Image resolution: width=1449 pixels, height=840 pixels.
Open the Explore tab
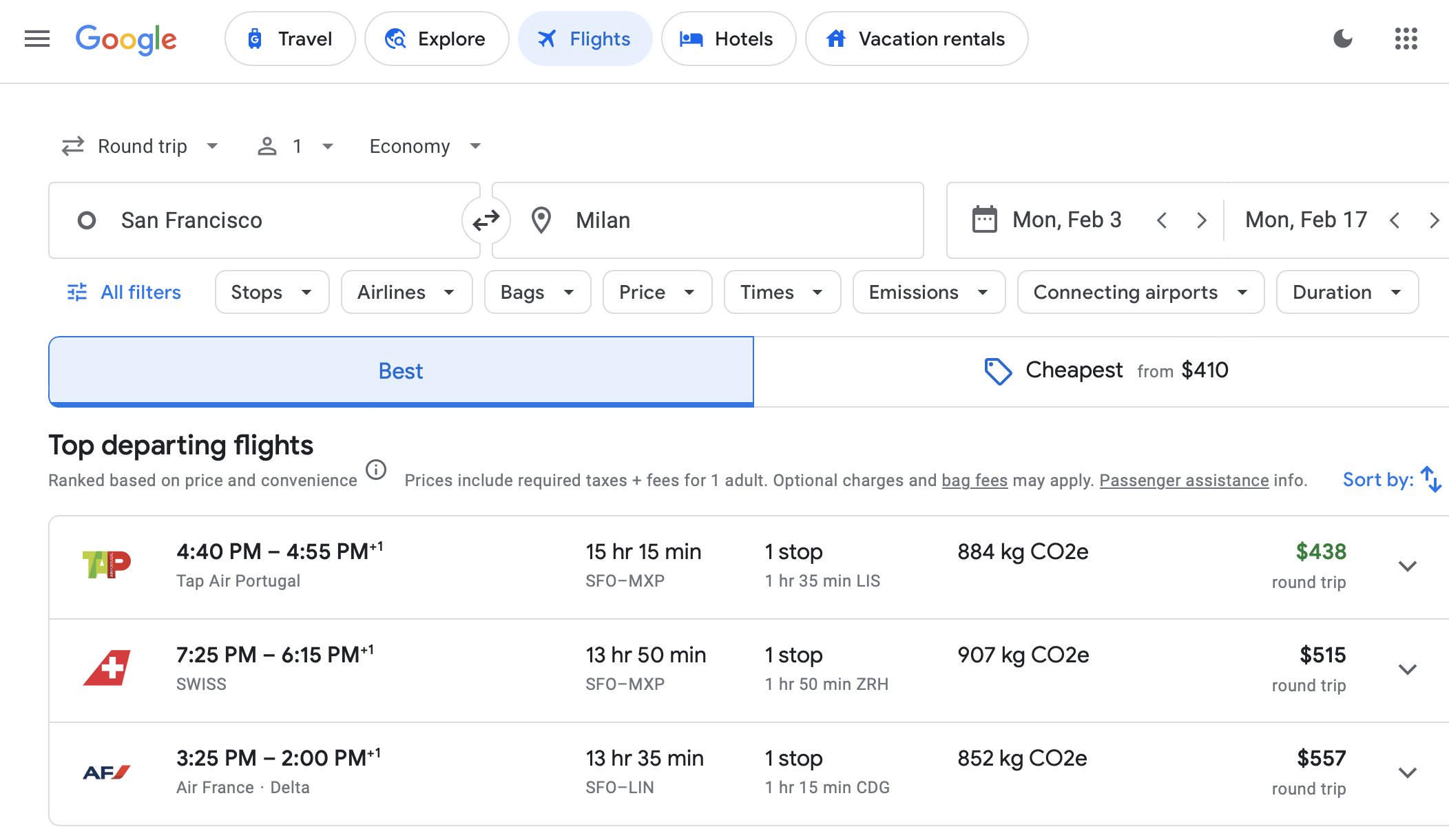(x=437, y=39)
